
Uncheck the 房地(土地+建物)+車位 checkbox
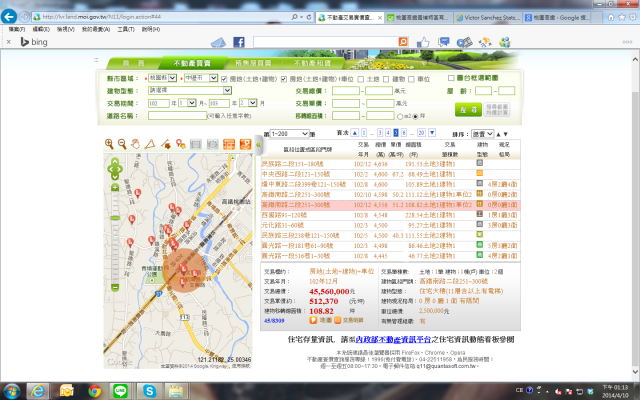click(284, 79)
